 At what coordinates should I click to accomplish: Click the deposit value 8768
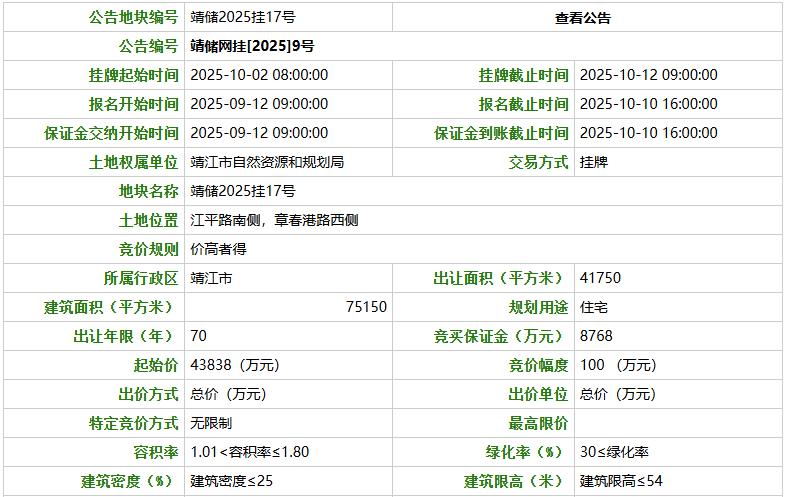point(596,336)
